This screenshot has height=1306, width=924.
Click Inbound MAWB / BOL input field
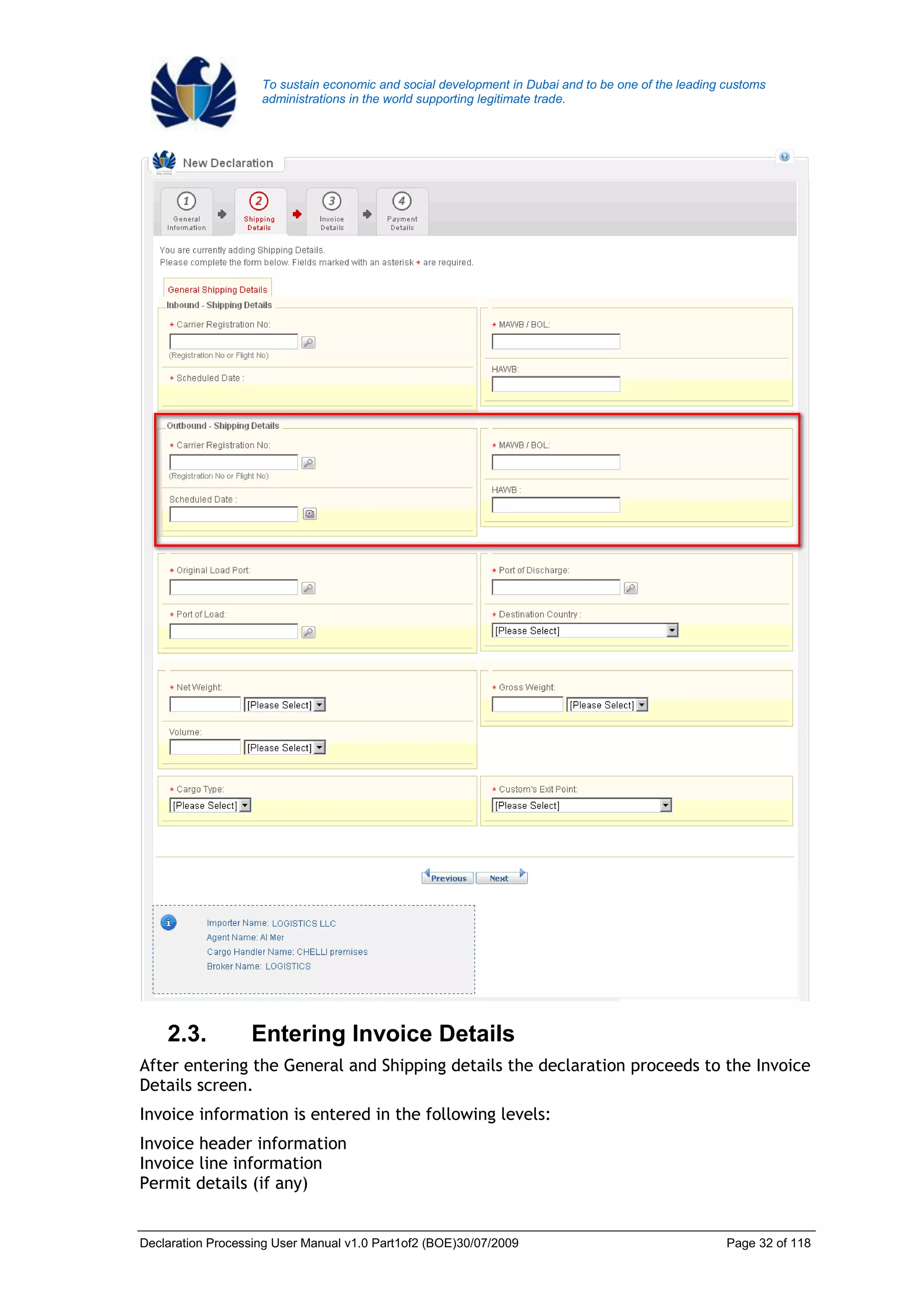(555, 342)
